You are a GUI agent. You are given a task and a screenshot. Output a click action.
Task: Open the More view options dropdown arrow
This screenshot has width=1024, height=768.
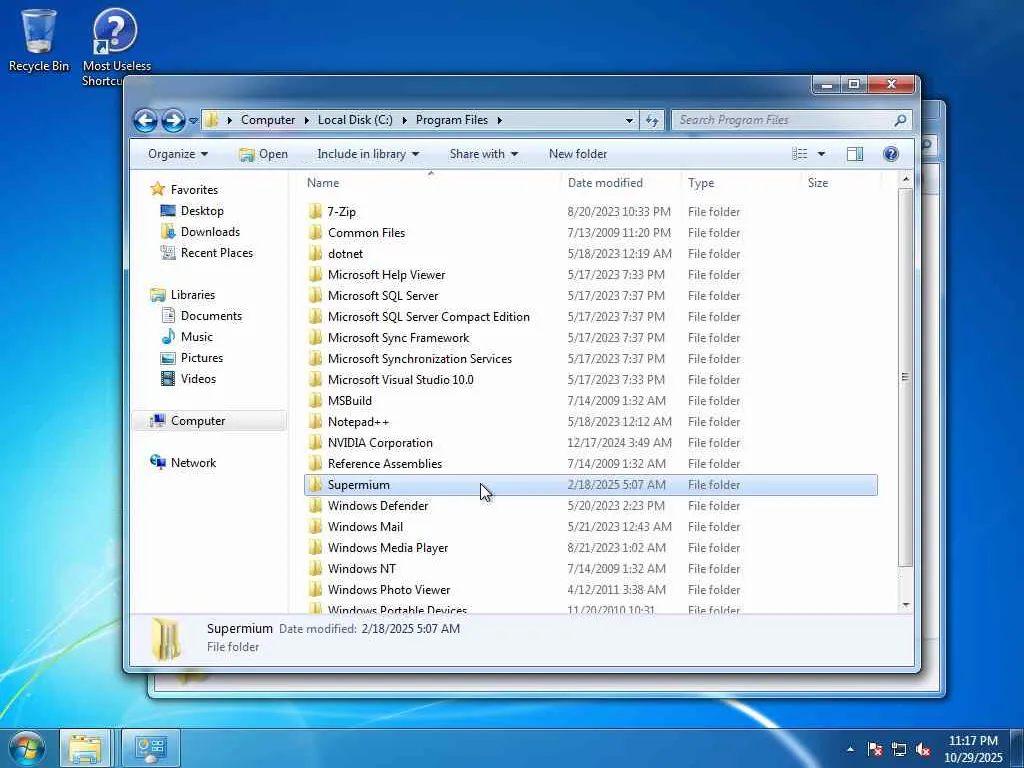821,154
